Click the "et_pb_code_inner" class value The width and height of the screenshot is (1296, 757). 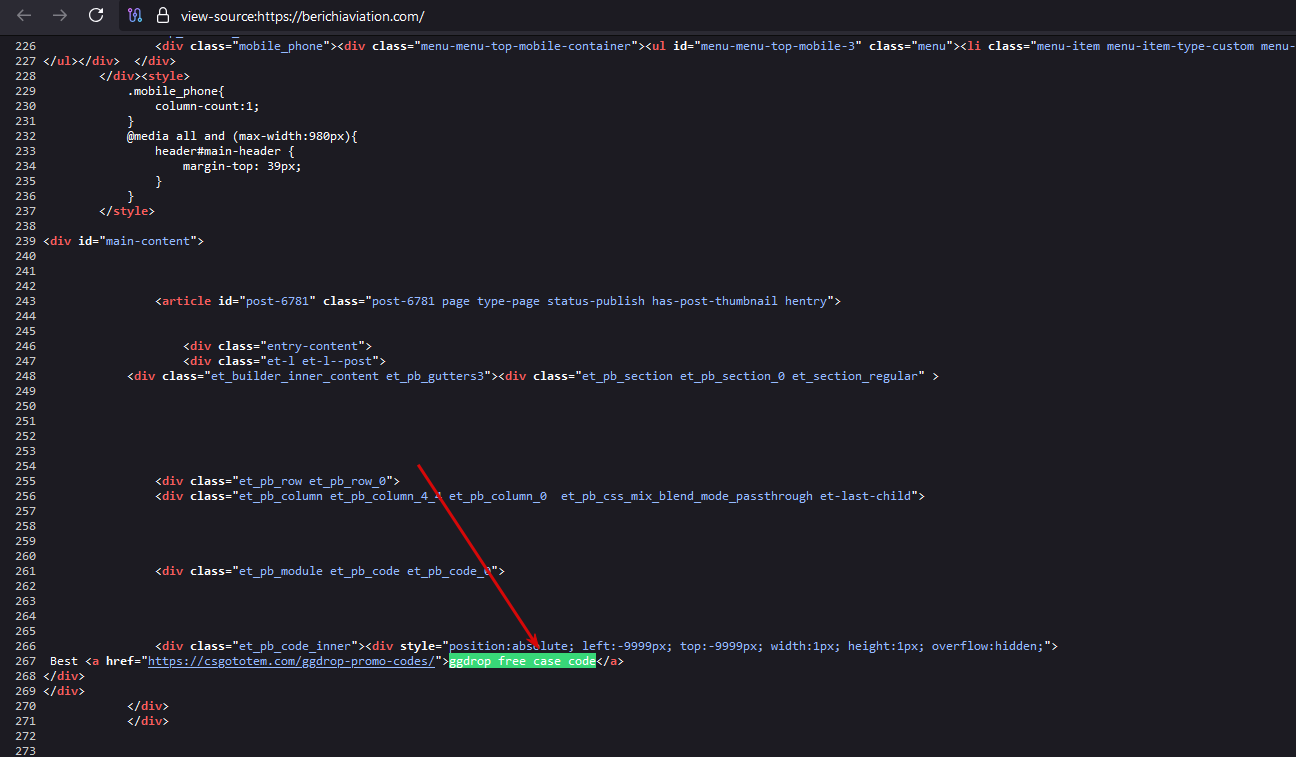[x=295, y=646]
